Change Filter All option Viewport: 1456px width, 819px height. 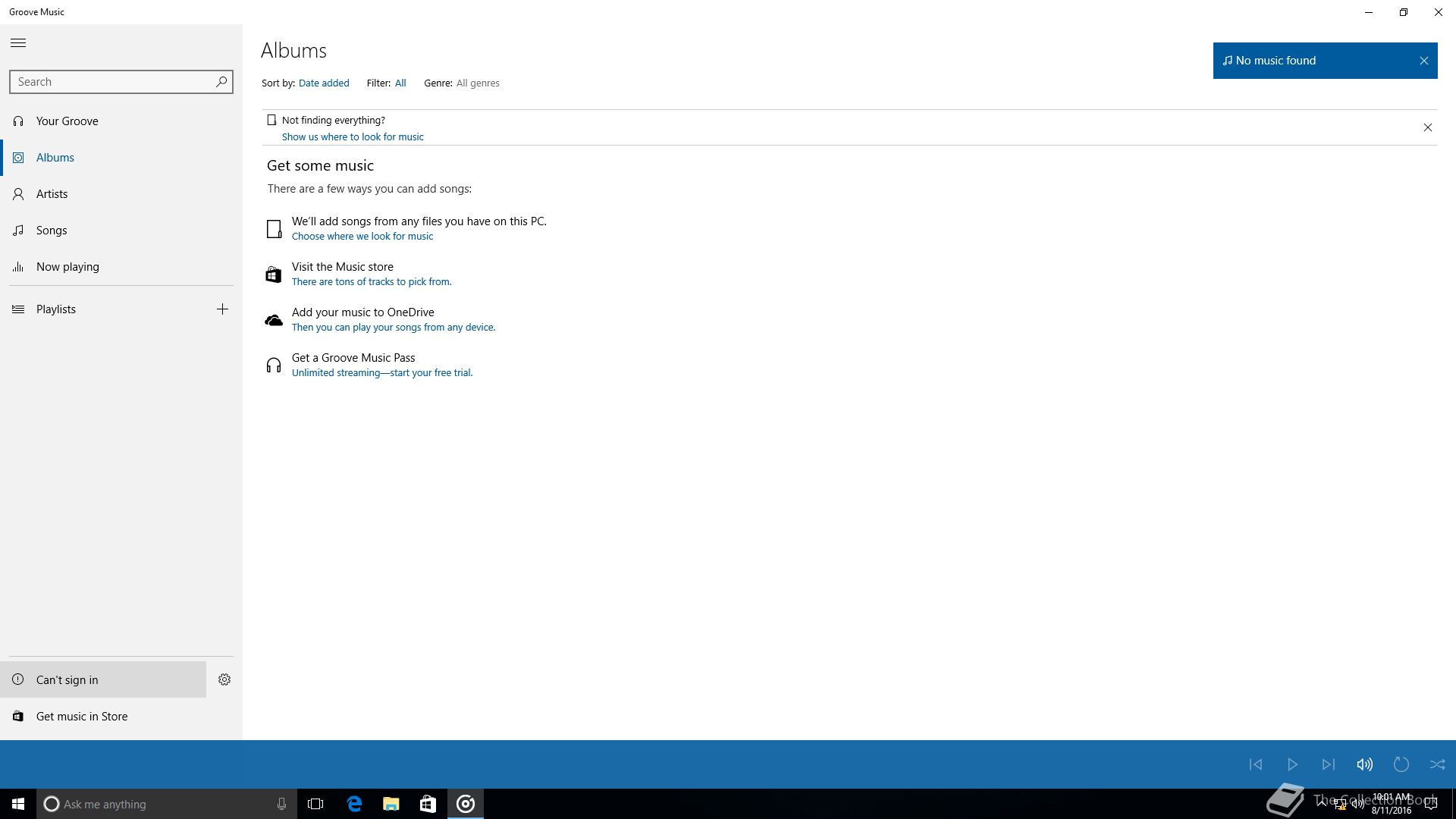[400, 83]
